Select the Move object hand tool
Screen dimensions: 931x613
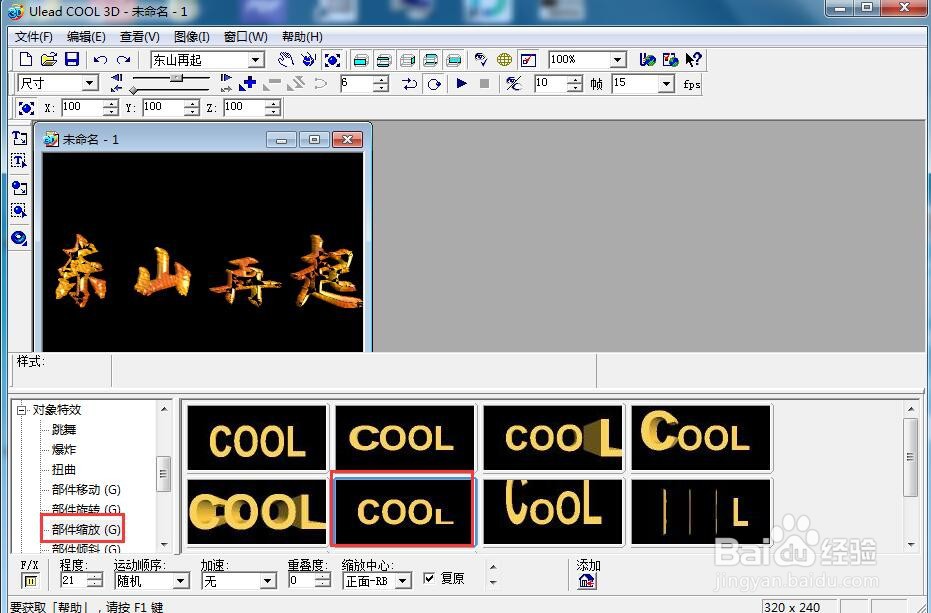286,59
